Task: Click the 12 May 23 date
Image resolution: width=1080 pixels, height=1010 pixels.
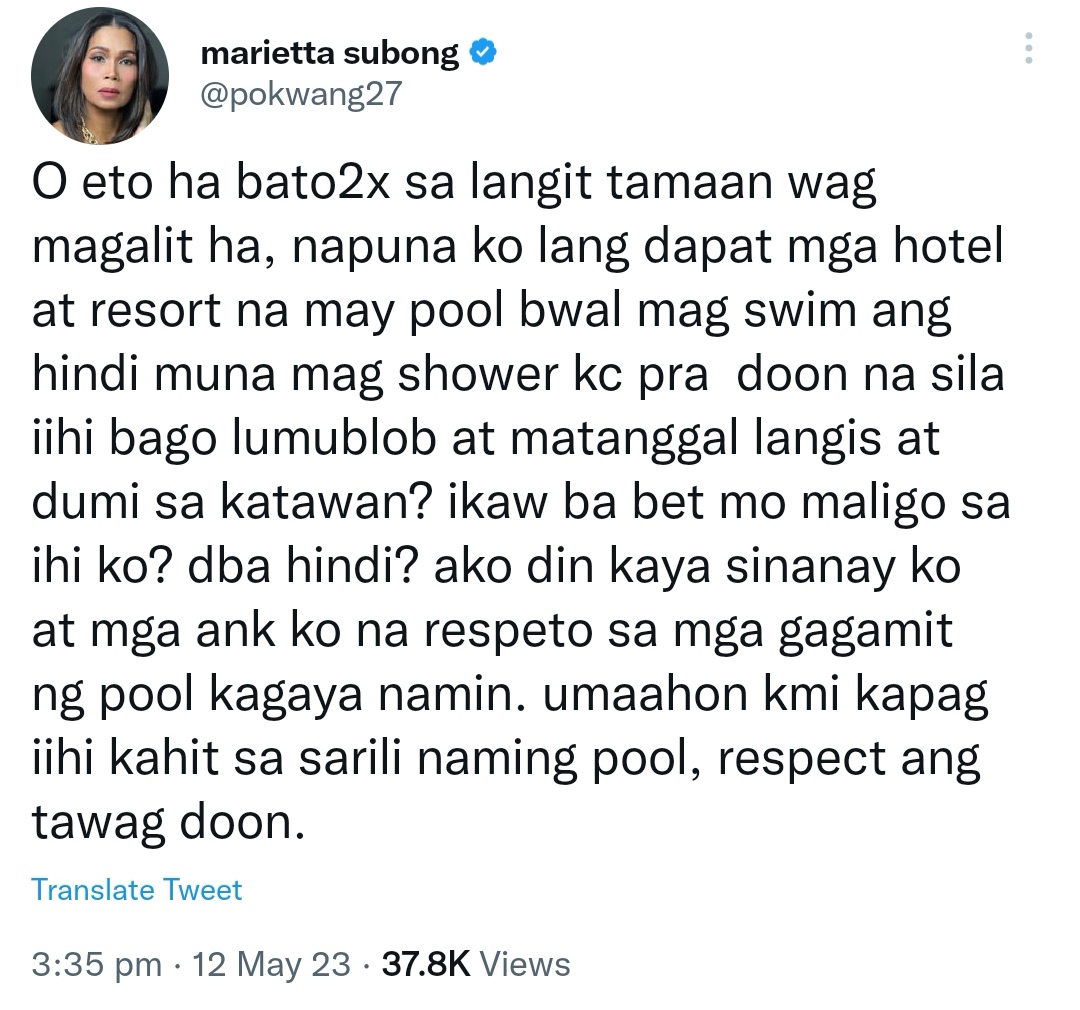Action: click(x=271, y=964)
